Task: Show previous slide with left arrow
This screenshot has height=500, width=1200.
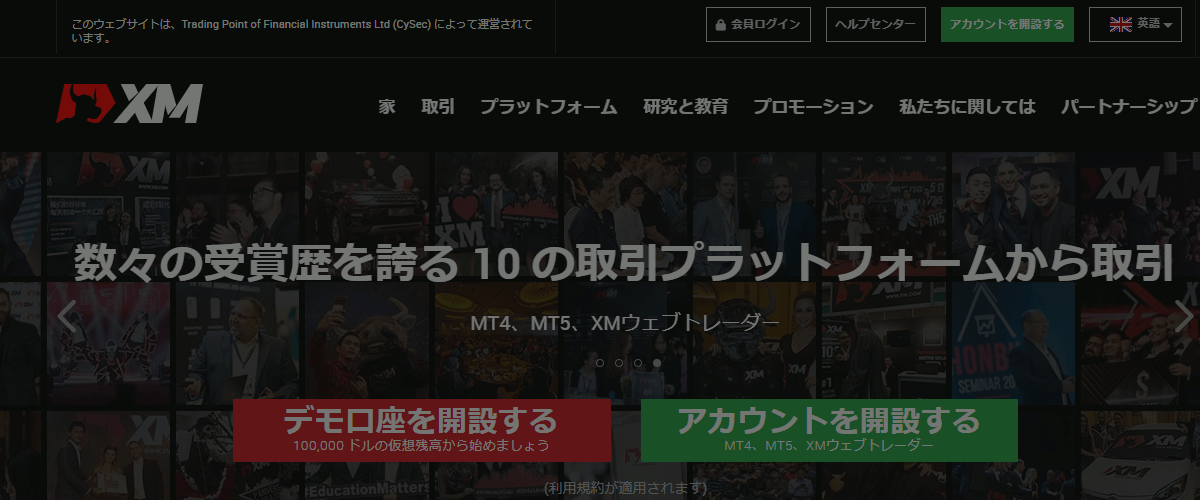Action: (67, 316)
